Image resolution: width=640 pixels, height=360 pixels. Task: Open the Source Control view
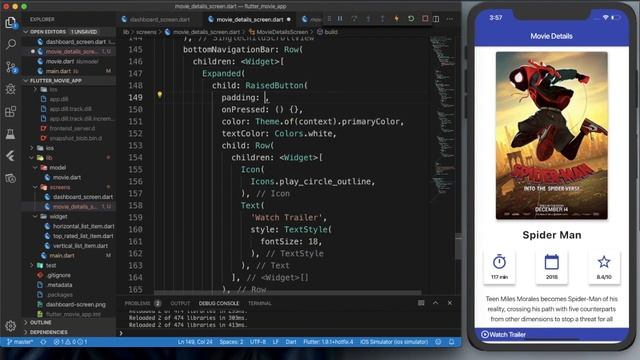(11, 67)
